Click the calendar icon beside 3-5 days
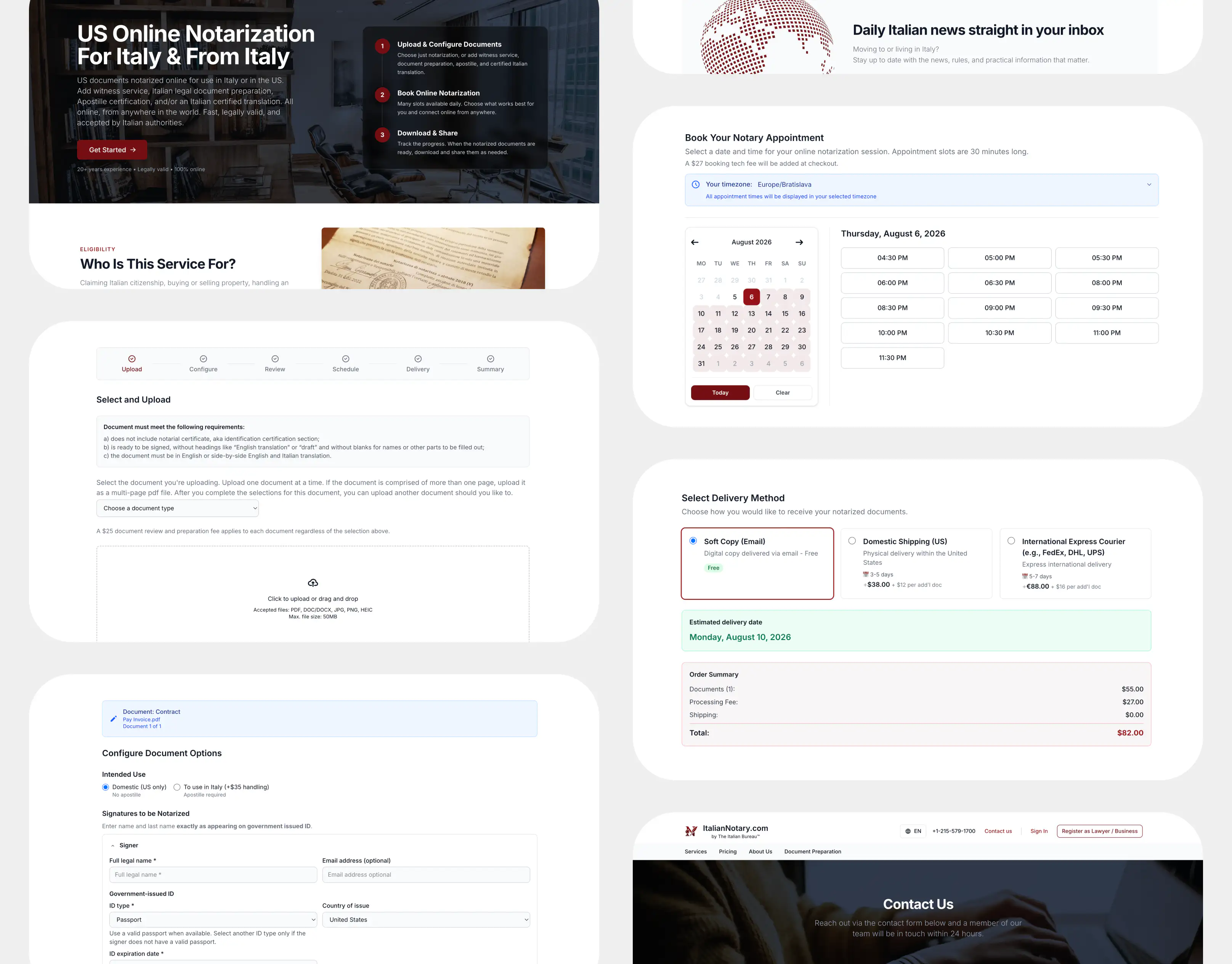Screen dimensions: 1232x964 coord(866,575)
